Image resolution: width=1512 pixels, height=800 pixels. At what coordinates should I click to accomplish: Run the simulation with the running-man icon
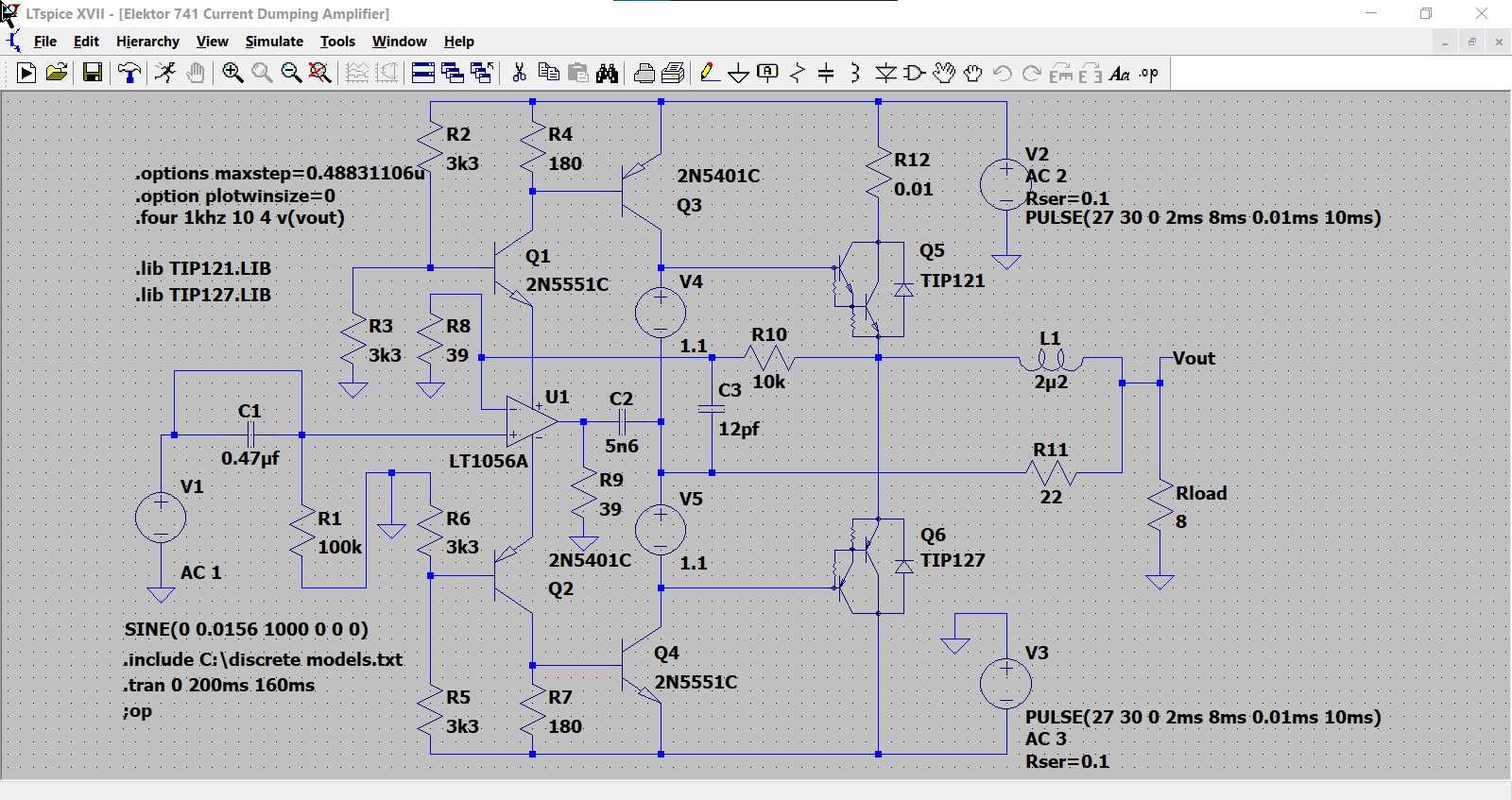[165, 73]
